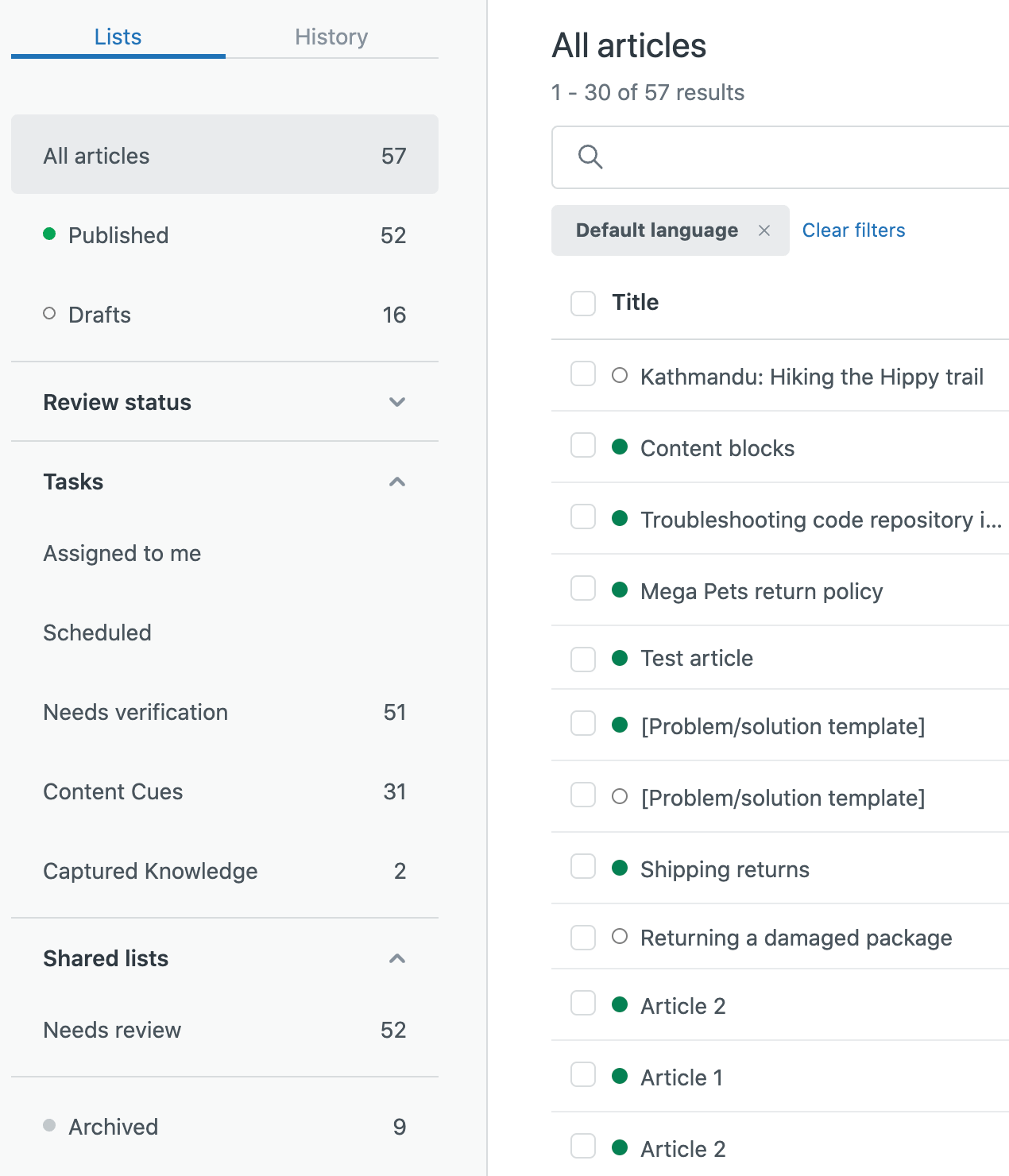Expand the Review status section
The width and height of the screenshot is (1009, 1176).
pos(397,402)
